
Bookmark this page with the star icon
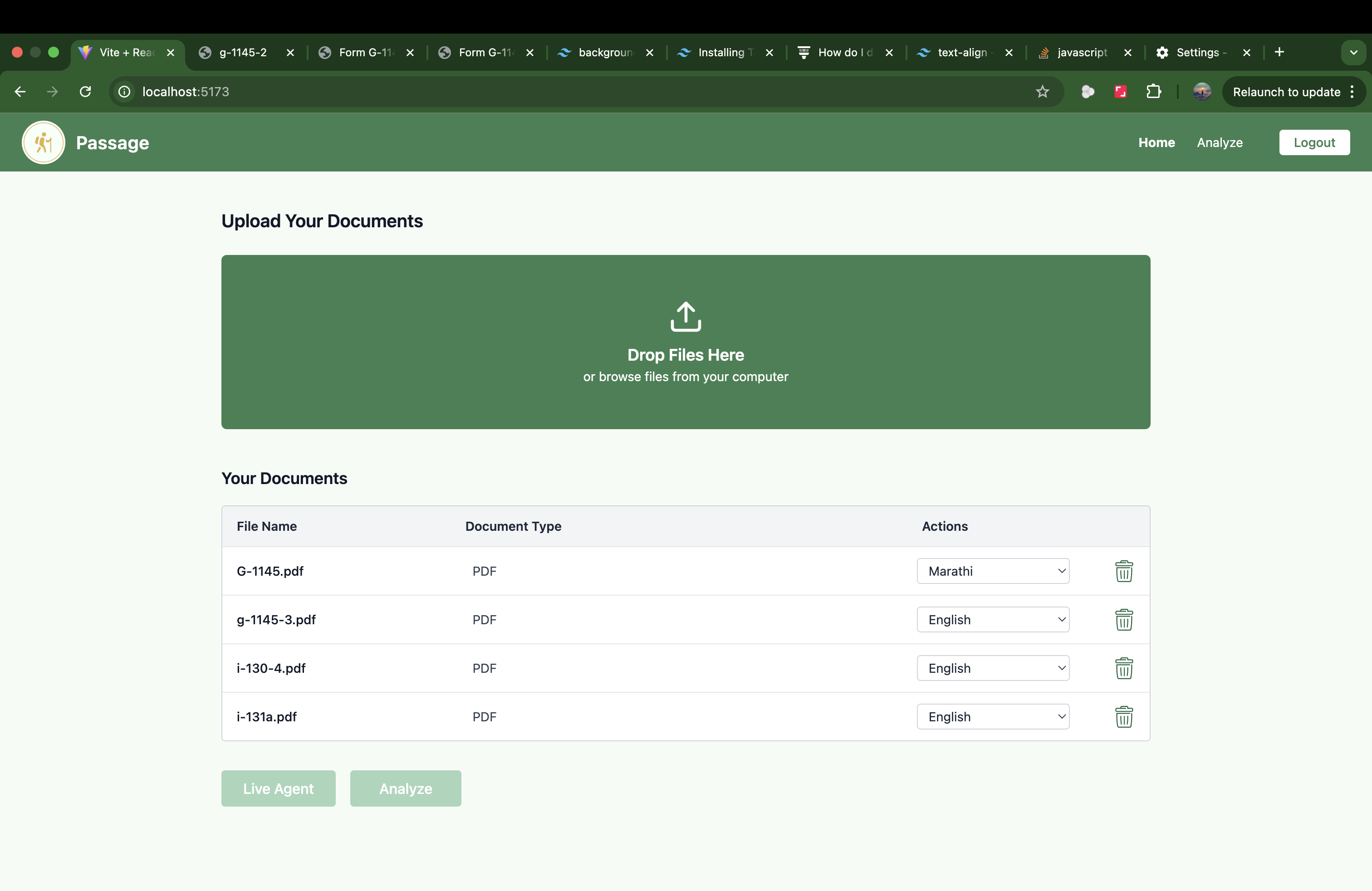(1042, 92)
